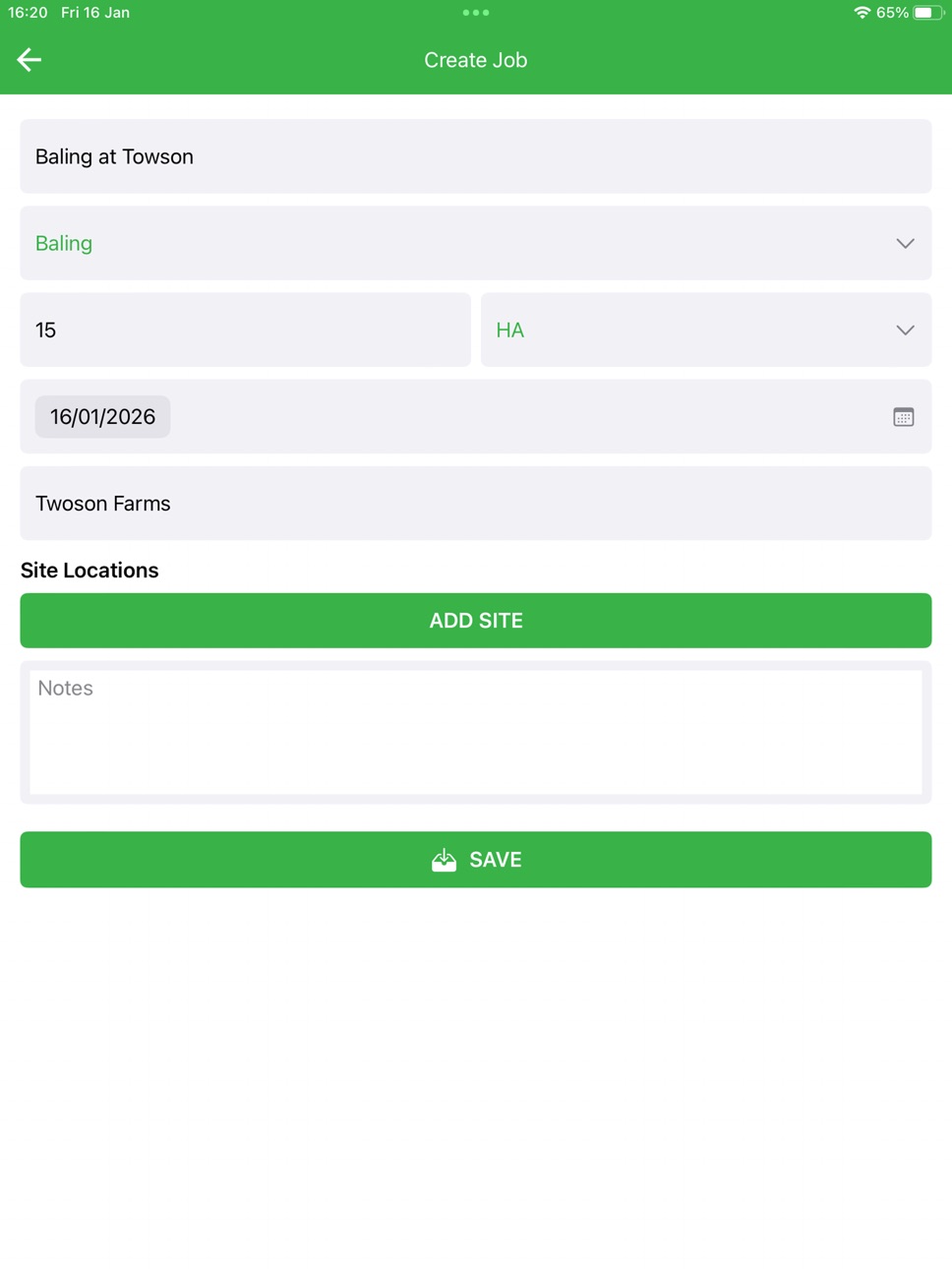
Task: Tap the Site Locations heading
Action: click(x=89, y=571)
